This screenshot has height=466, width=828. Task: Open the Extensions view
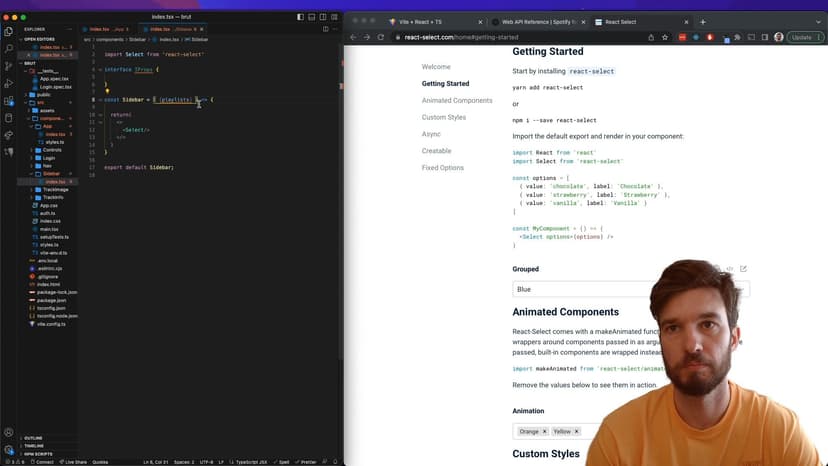pyautogui.click(x=9, y=99)
